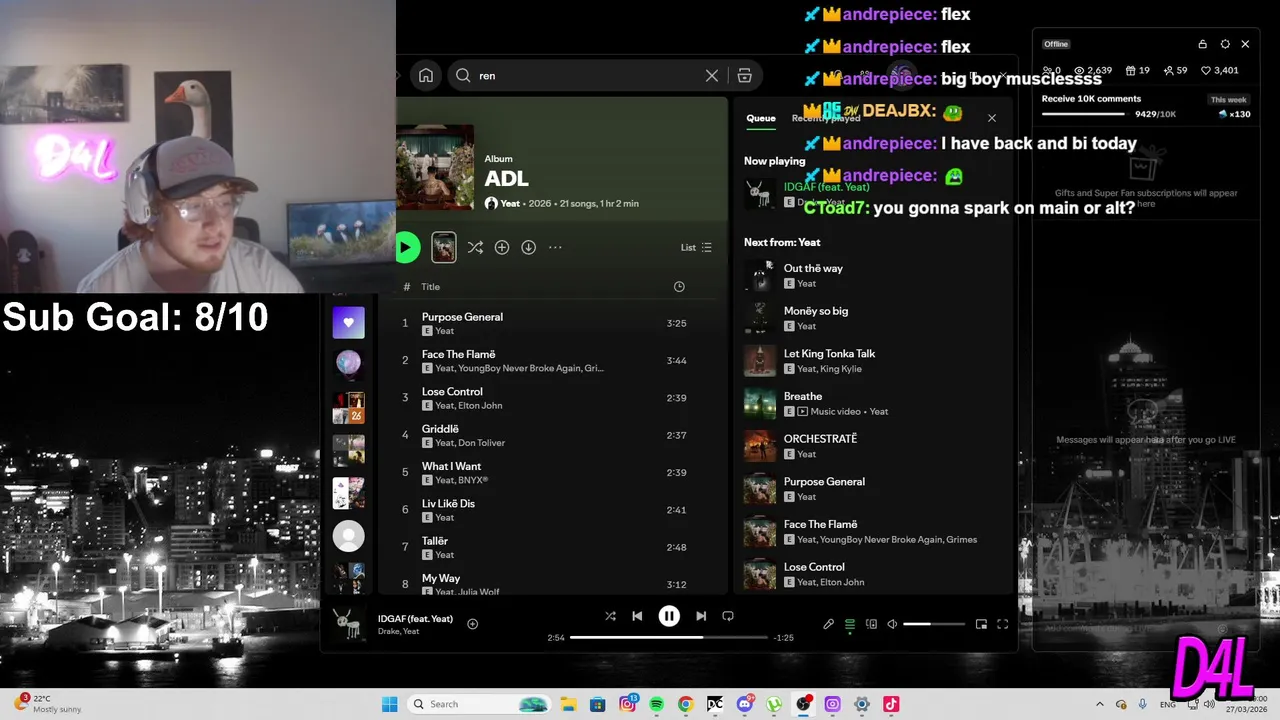Open currently playing IDGAF album art
The image size is (1280, 720).
pyautogui.click(x=348, y=624)
